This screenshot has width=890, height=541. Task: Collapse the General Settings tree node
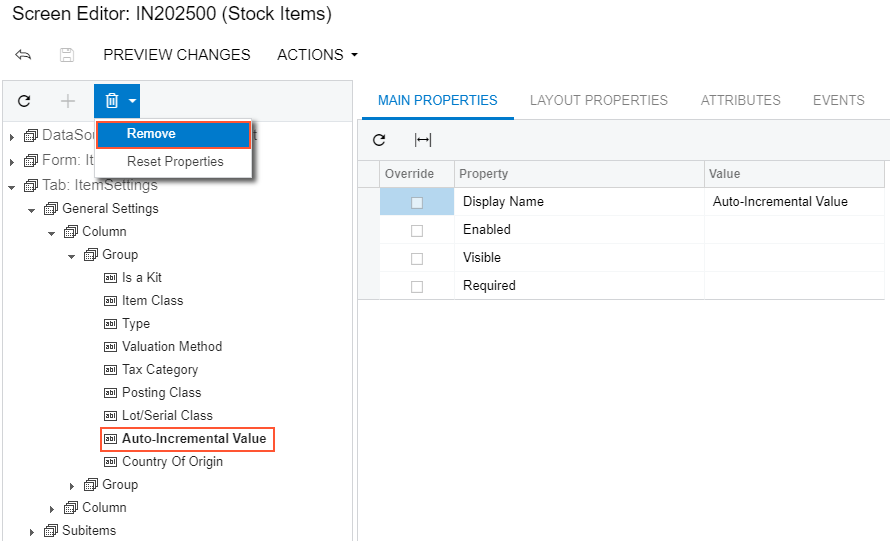click(x=32, y=209)
